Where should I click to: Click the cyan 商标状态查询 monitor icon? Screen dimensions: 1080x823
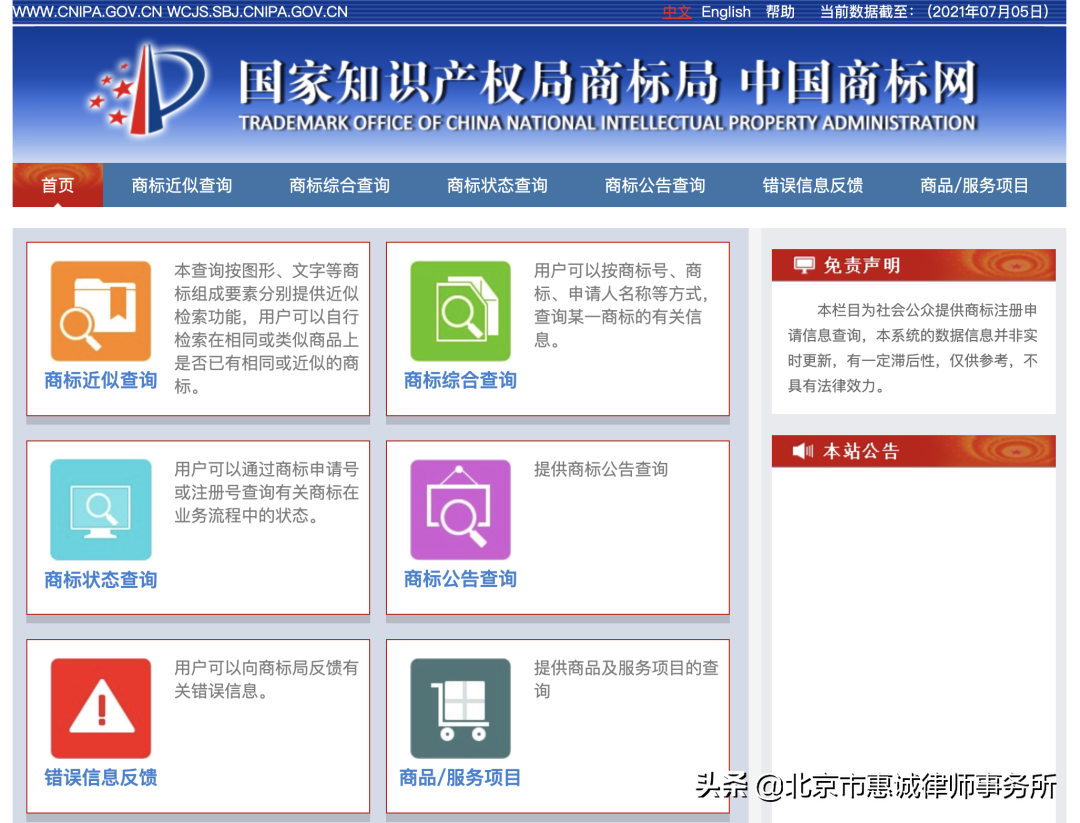(101, 510)
